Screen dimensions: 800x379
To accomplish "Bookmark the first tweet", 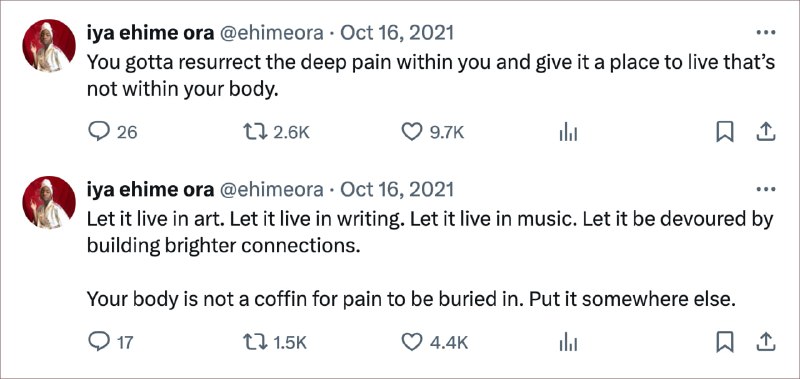I will click(x=725, y=133).
